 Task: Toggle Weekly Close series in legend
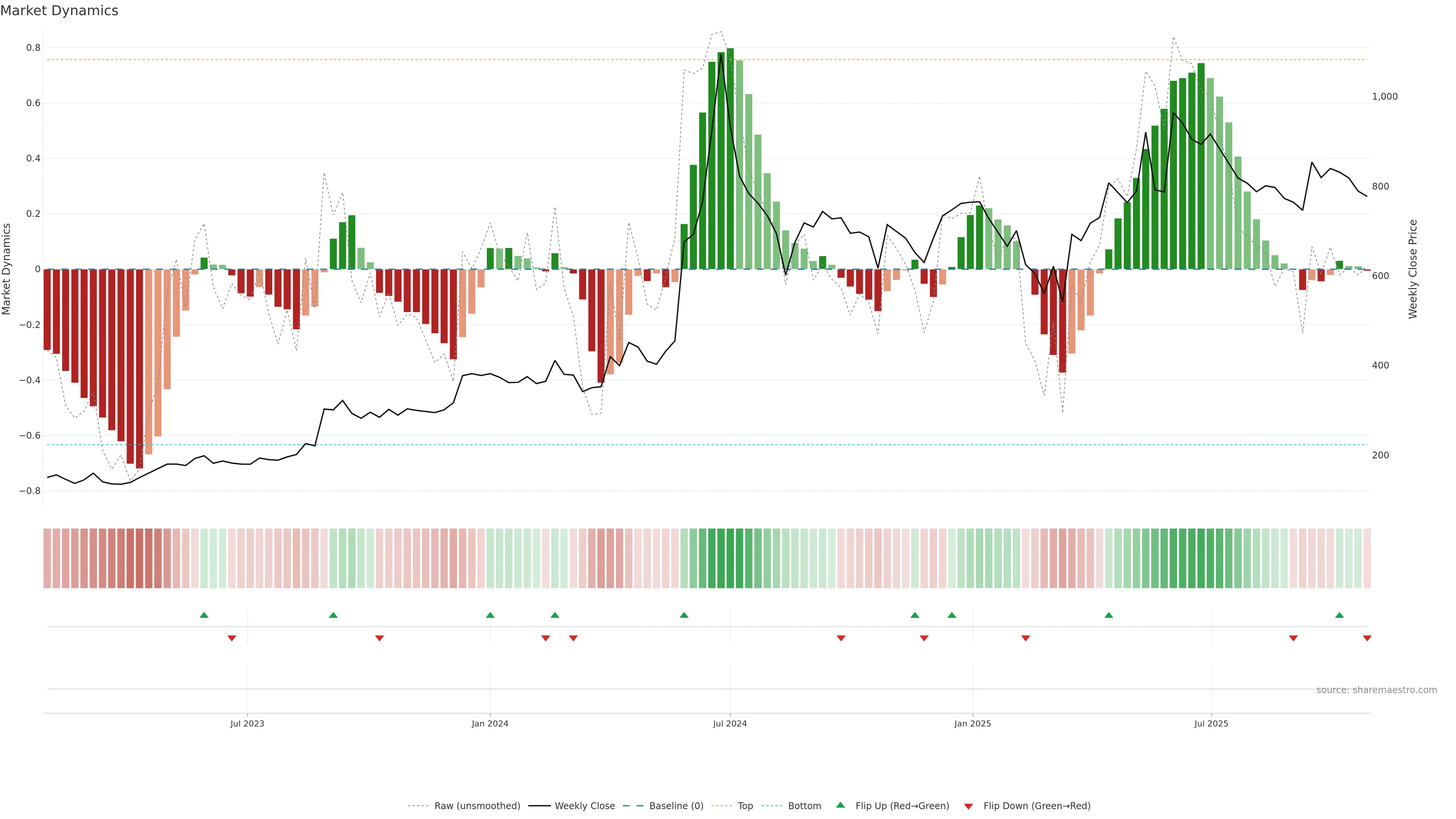(584, 805)
